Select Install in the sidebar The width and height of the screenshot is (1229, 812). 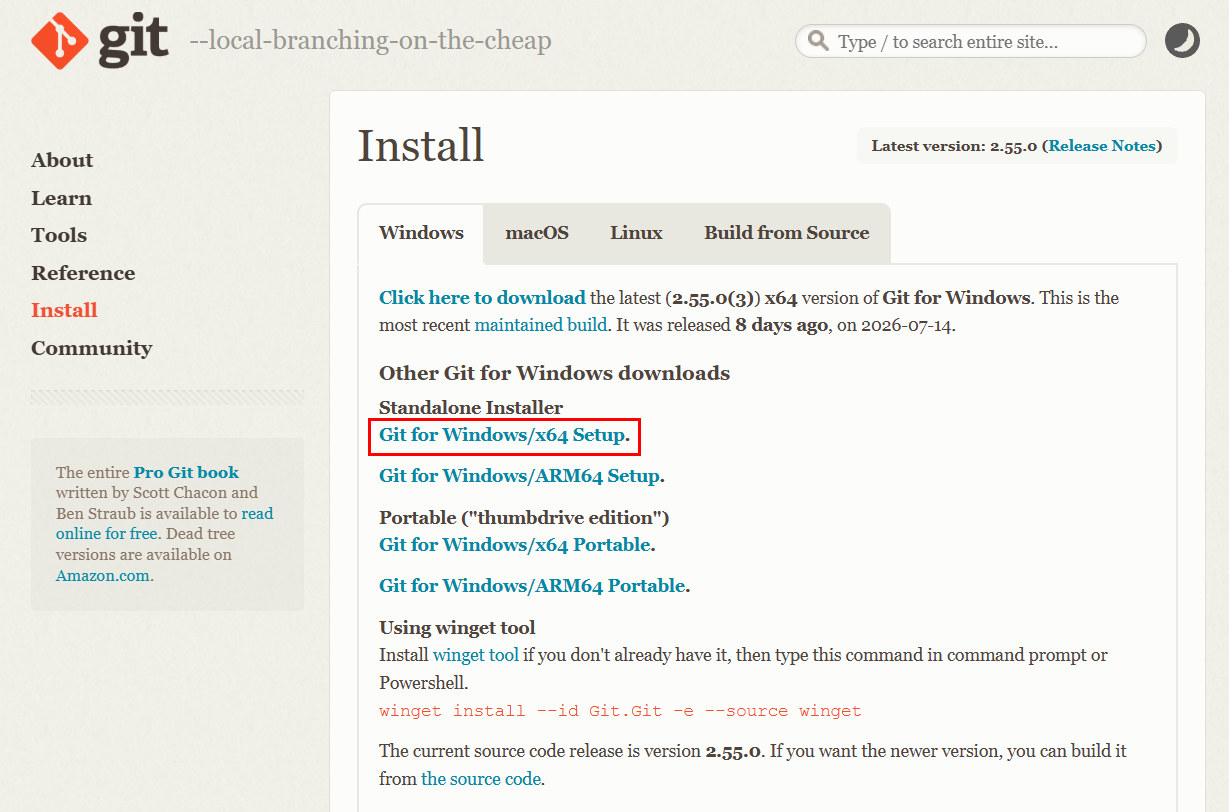tap(64, 310)
